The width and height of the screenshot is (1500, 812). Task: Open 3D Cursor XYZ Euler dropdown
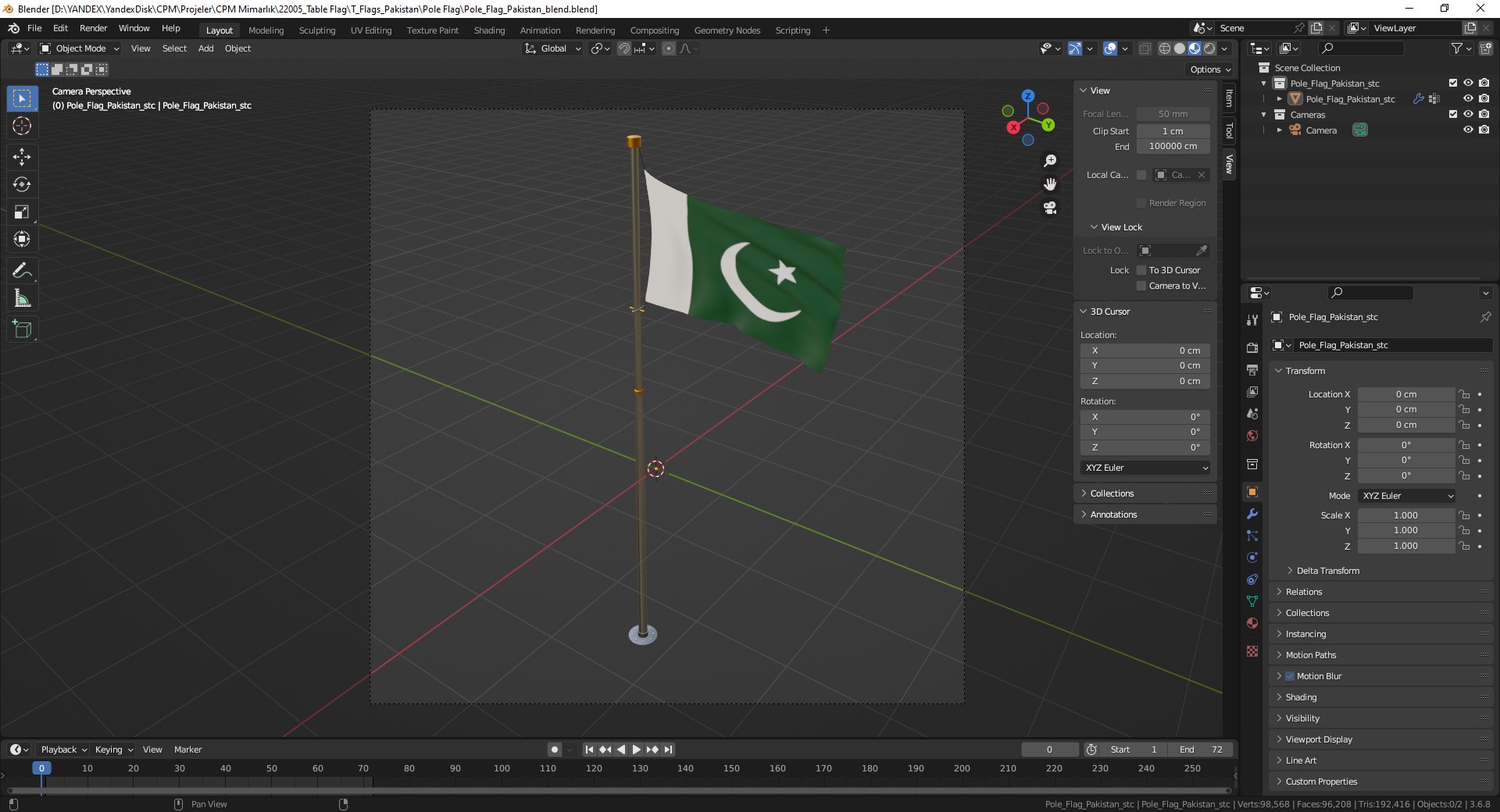tap(1145, 468)
